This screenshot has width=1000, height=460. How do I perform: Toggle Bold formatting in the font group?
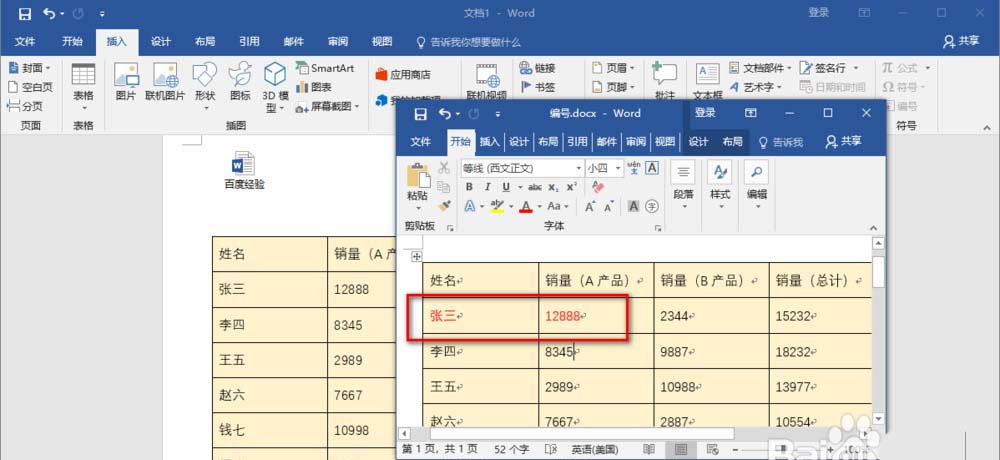coord(469,187)
